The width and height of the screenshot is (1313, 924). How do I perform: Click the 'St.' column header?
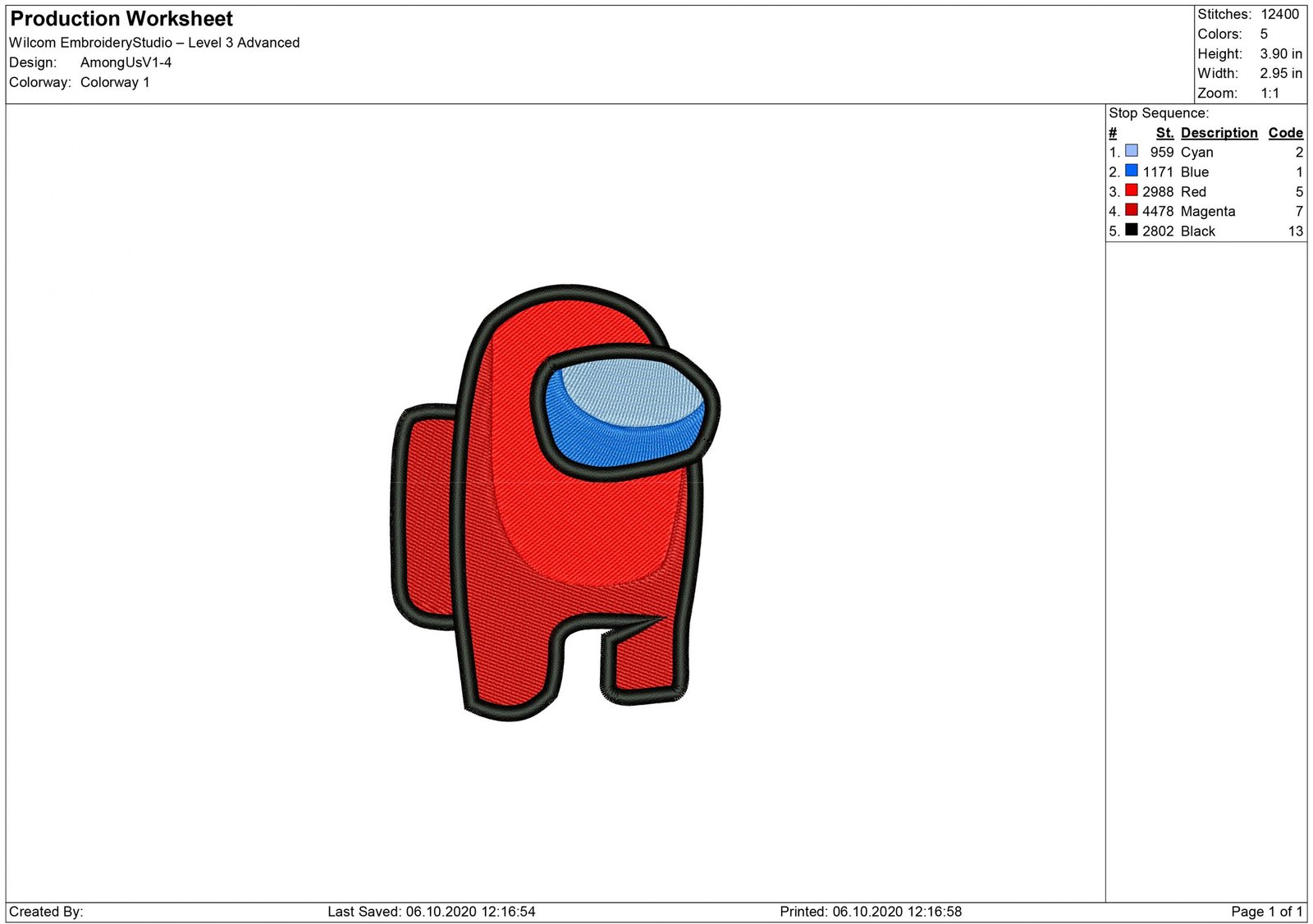coord(1164,133)
